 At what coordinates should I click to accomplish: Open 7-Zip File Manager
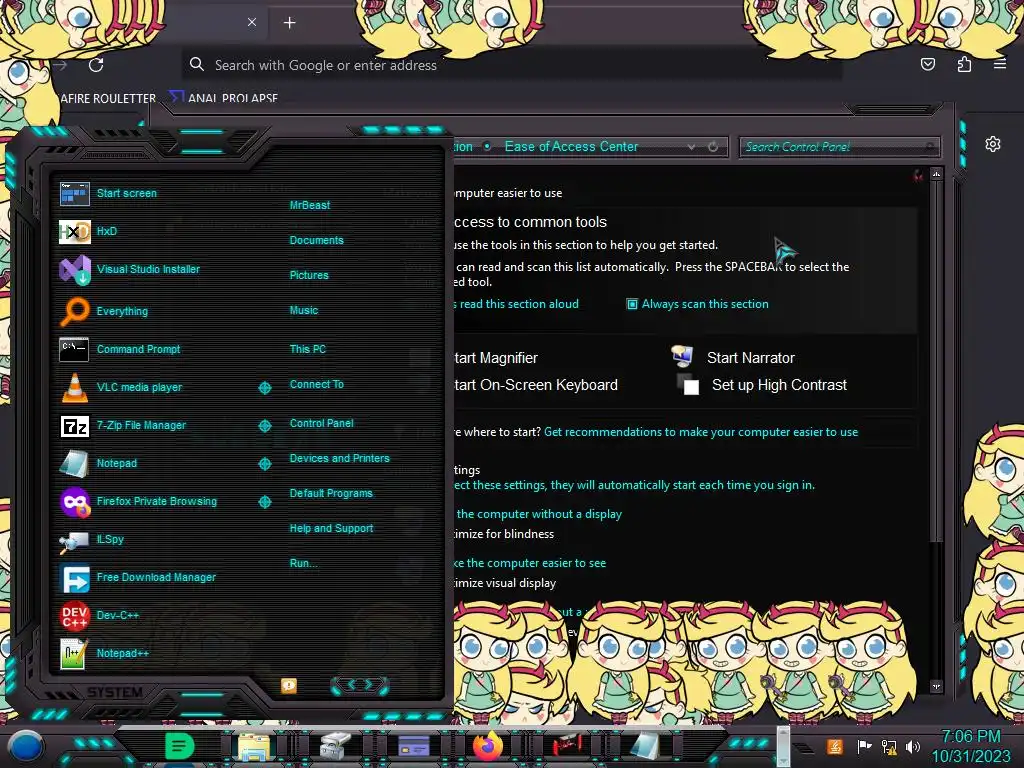(x=74, y=426)
